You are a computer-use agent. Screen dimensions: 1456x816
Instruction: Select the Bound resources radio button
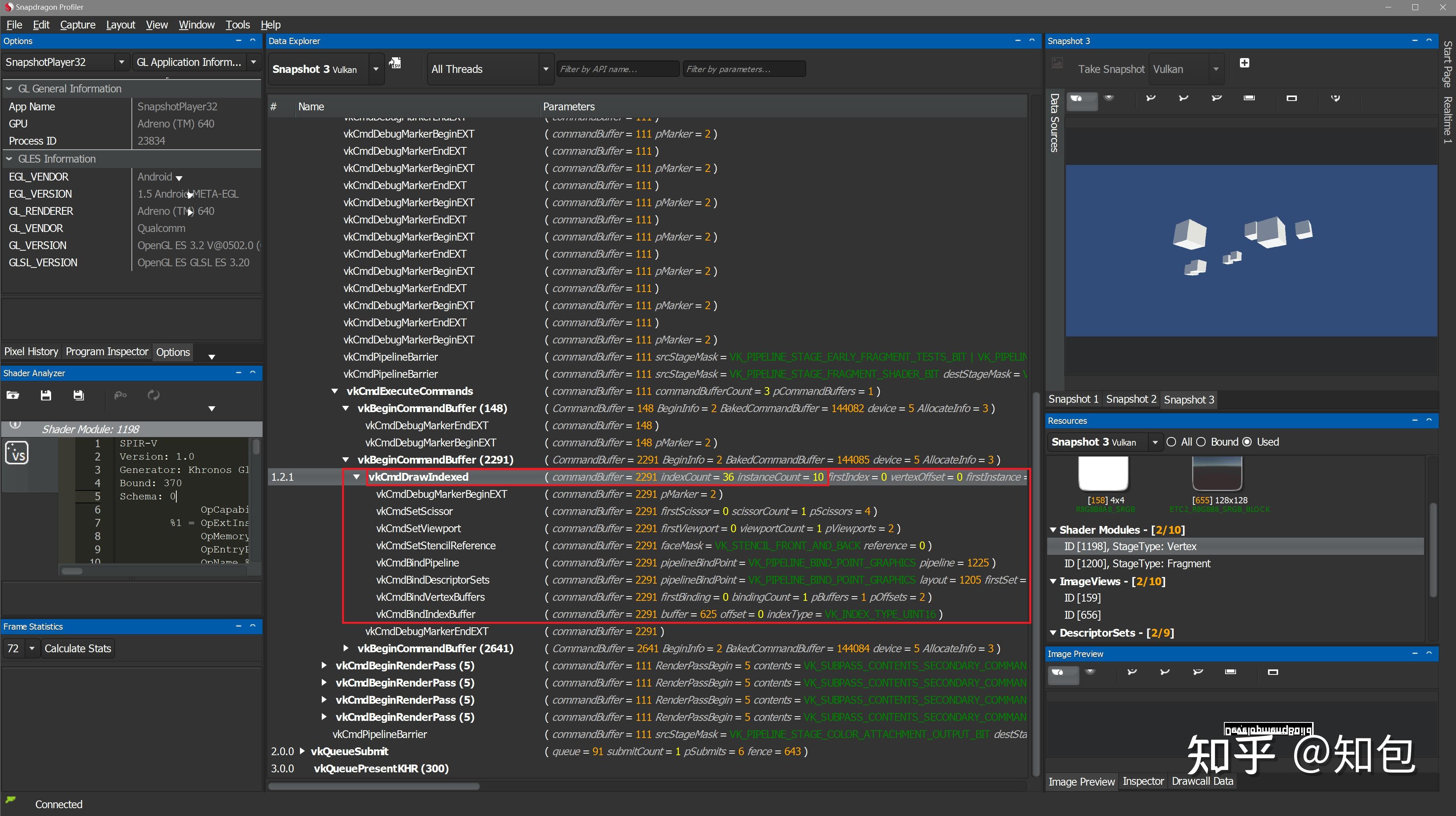pyautogui.click(x=1201, y=442)
